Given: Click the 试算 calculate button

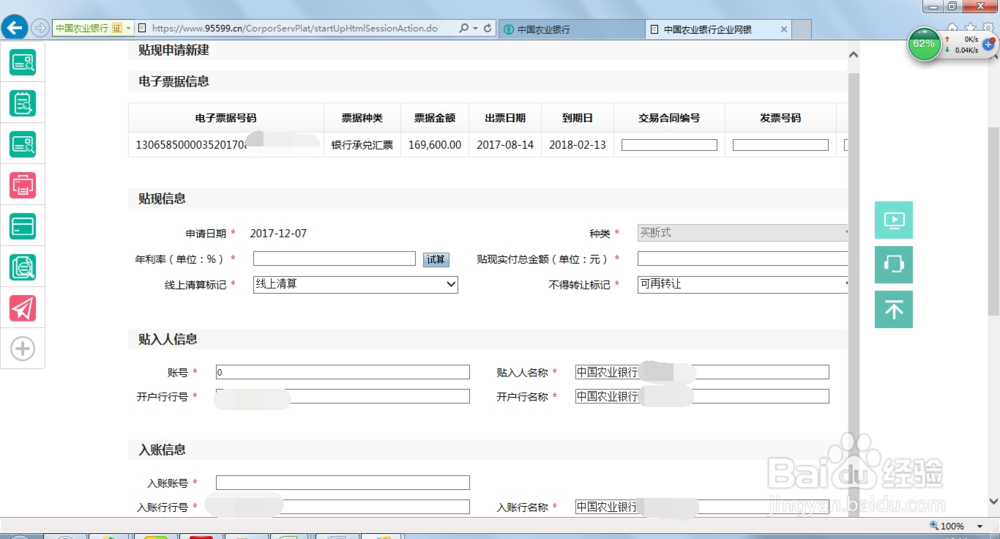Looking at the screenshot, I should point(436,259).
